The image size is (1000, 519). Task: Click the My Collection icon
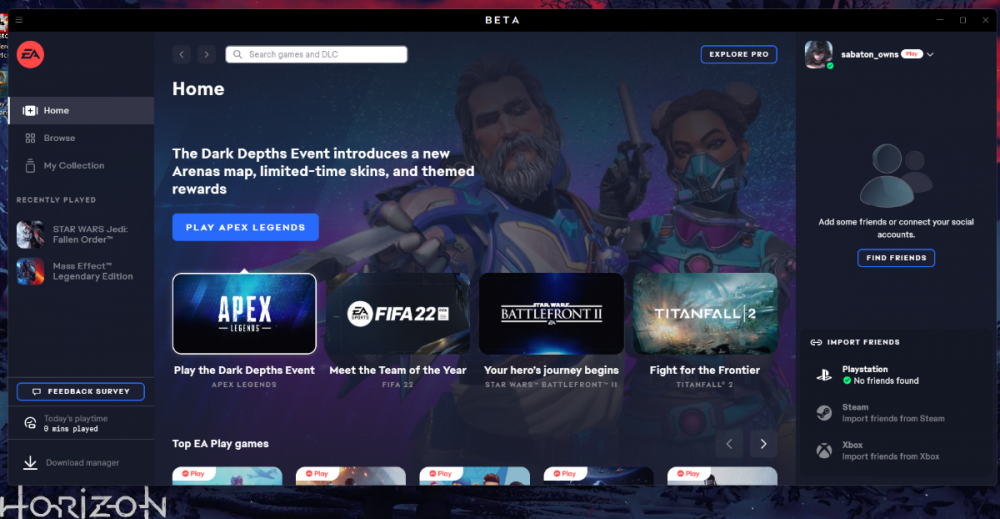[30, 166]
